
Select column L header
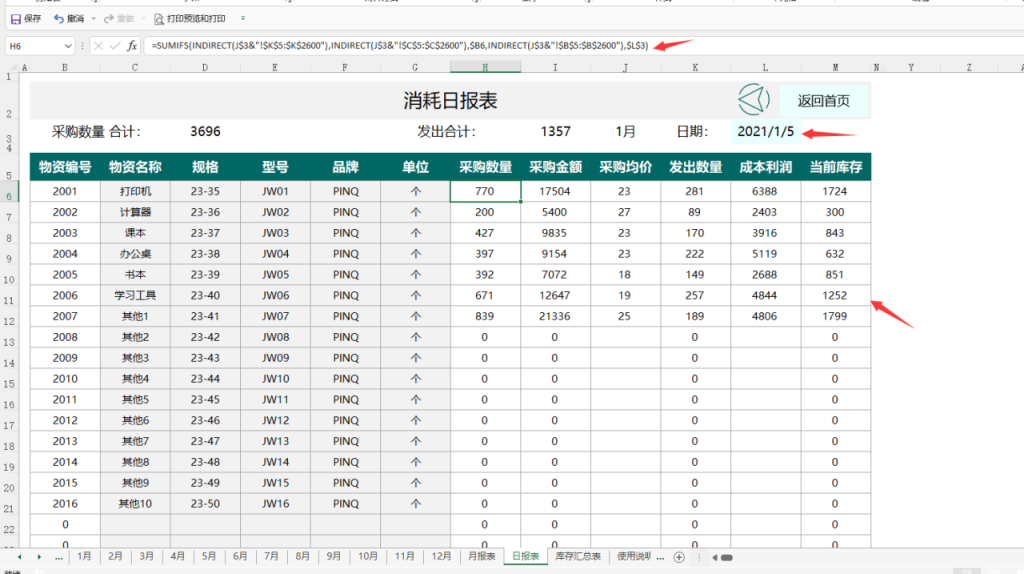coord(765,67)
